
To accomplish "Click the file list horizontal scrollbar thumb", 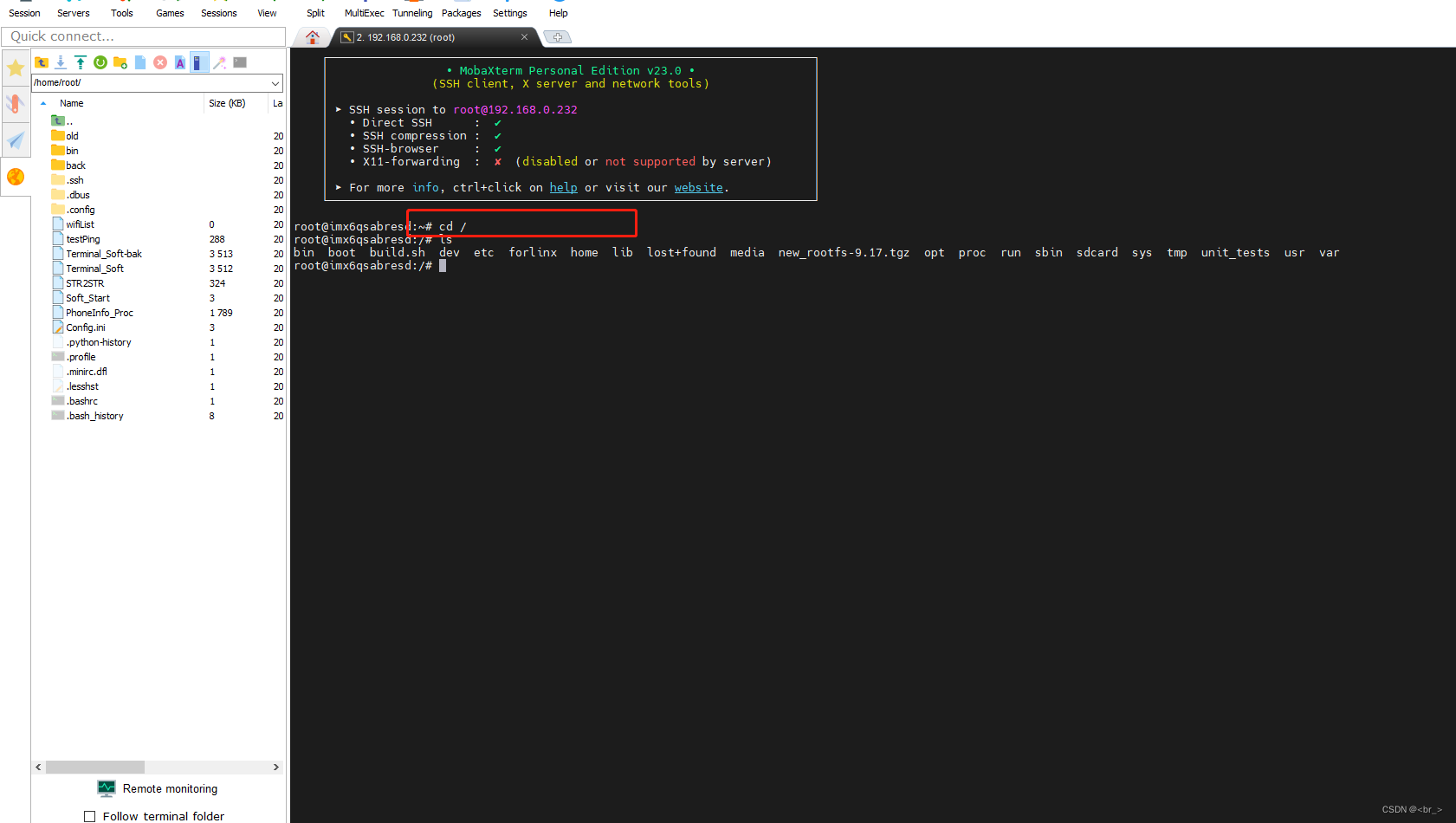I will click(x=95, y=767).
